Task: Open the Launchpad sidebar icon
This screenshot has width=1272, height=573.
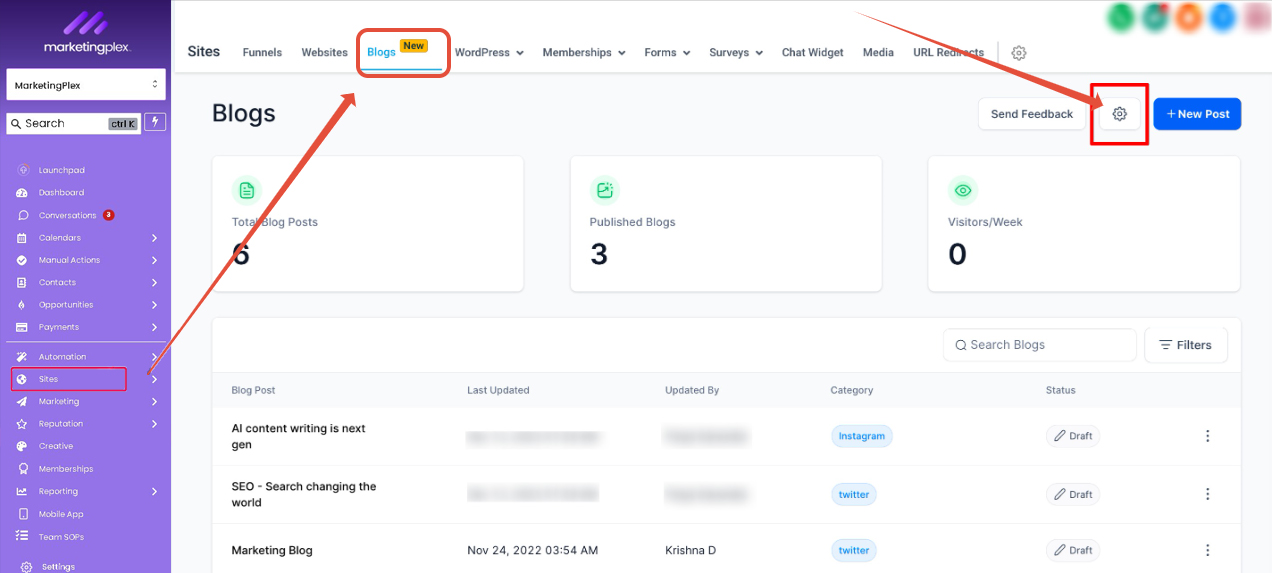Action: (22, 170)
